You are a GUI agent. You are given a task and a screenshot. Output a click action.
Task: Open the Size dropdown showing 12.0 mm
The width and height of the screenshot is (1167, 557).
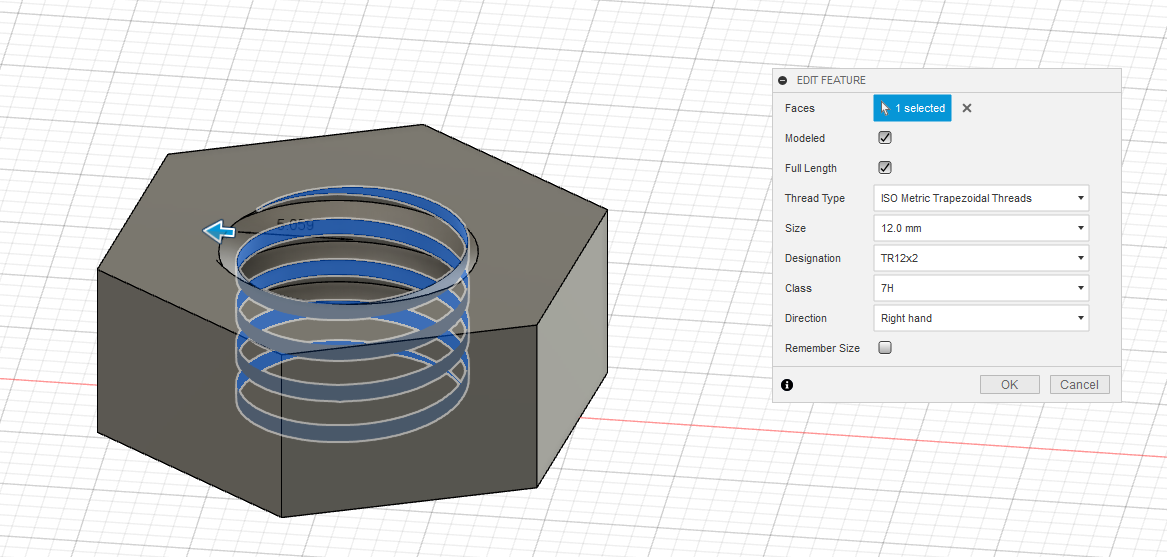click(980, 228)
